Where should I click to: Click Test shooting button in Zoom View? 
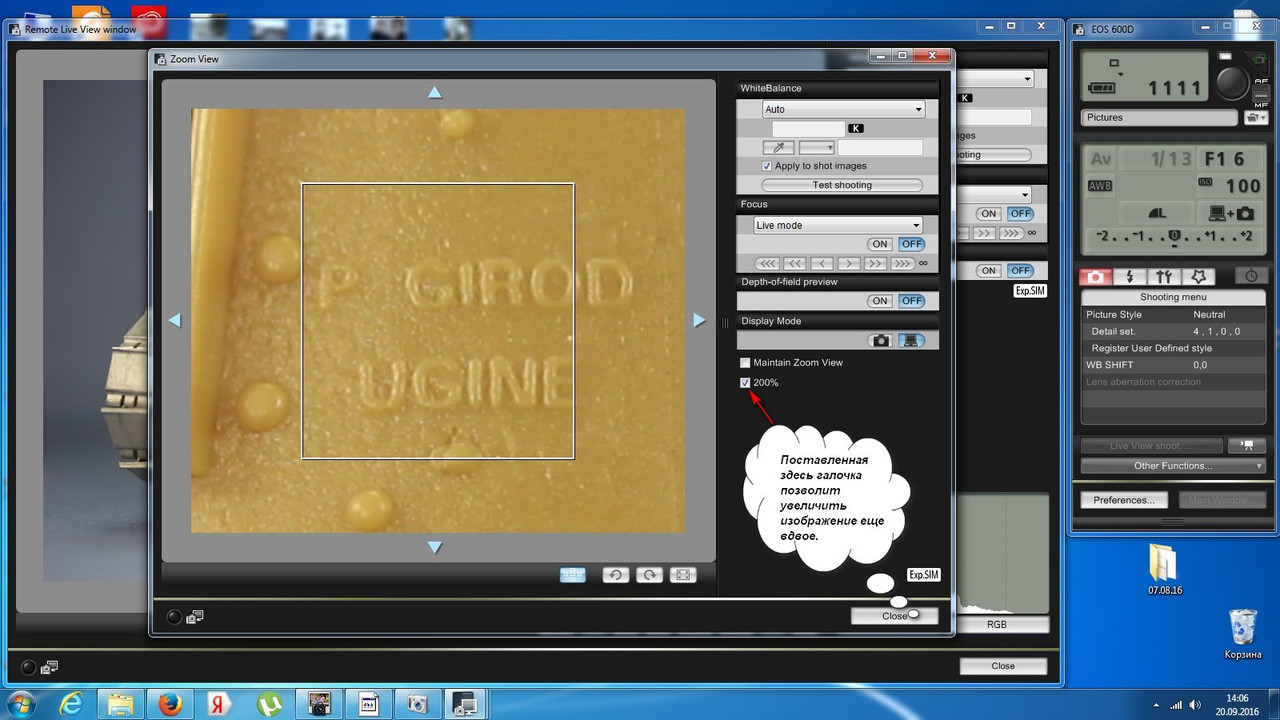pyautogui.click(x=842, y=185)
